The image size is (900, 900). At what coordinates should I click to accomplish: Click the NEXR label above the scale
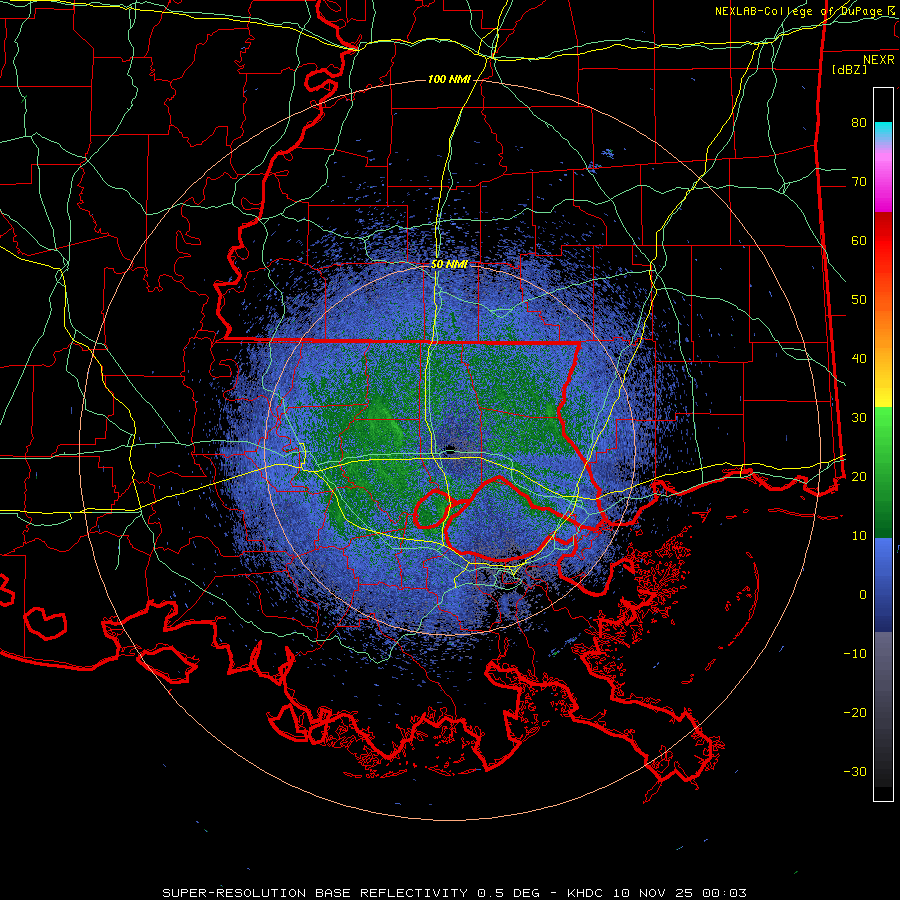pyautogui.click(x=878, y=60)
